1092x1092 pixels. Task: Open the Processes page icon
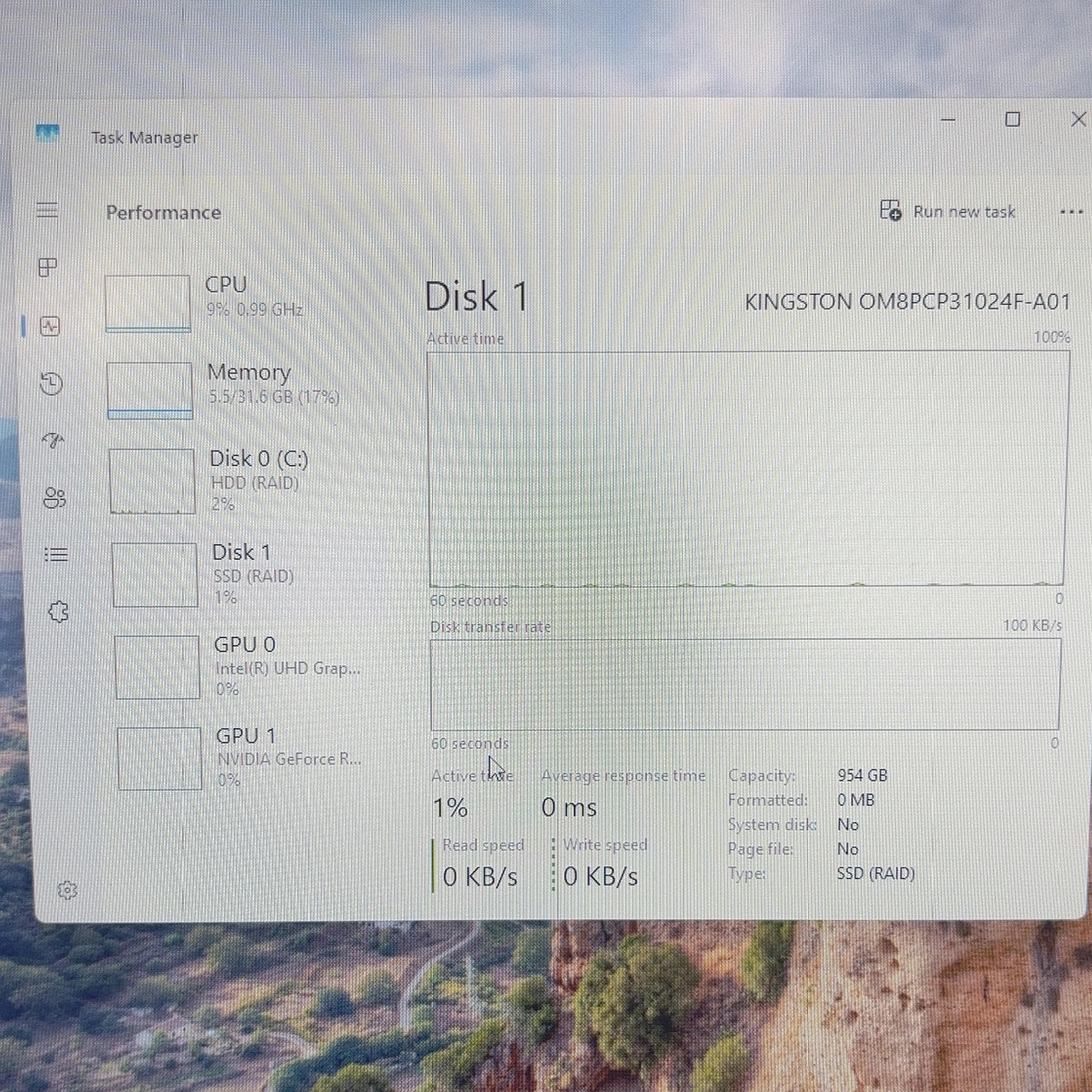click(48, 267)
